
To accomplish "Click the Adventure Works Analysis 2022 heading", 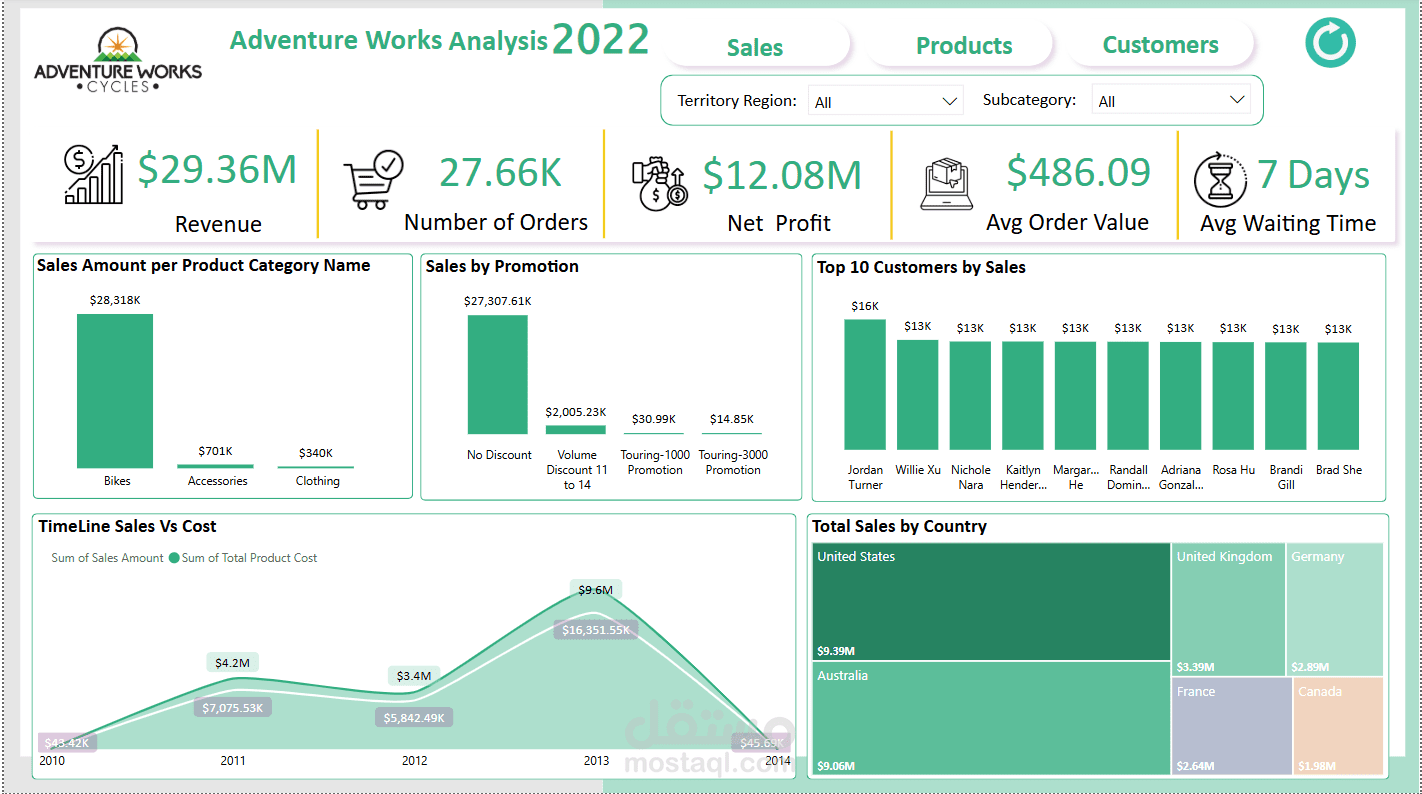I will (440, 40).
